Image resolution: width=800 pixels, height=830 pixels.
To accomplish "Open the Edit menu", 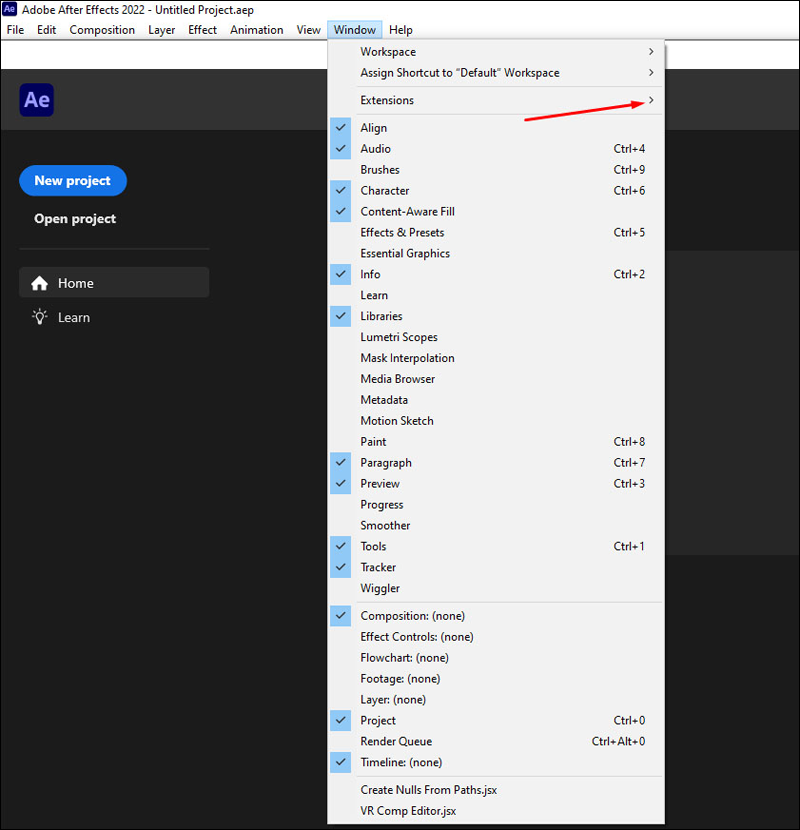I will coord(47,30).
